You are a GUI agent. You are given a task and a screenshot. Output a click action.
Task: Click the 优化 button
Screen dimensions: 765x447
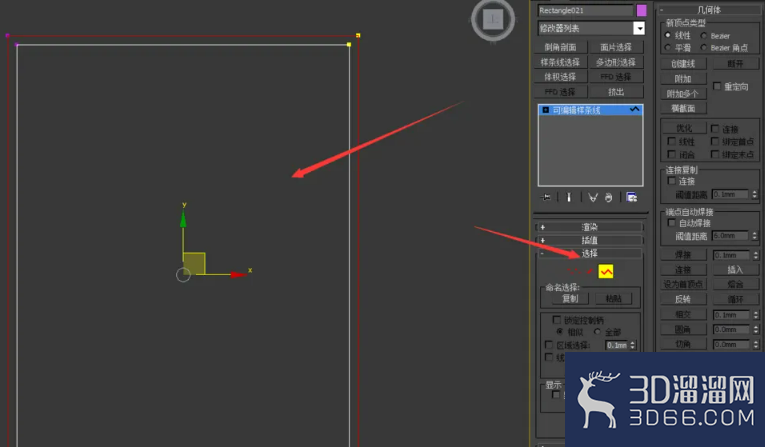pos(684,128)
